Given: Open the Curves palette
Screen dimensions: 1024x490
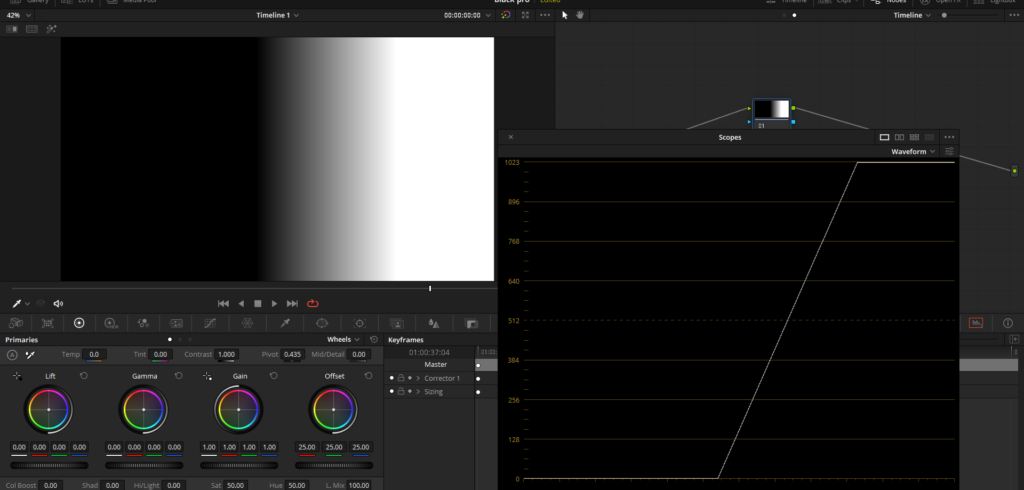Looking at the screenshot, I should click(x=210, y=323).
